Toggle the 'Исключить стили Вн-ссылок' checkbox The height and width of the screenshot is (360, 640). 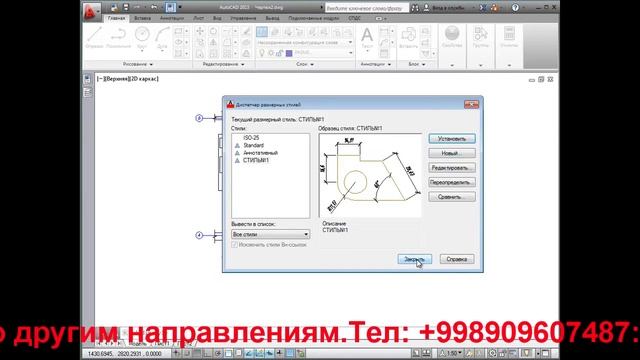click(235, 245)
